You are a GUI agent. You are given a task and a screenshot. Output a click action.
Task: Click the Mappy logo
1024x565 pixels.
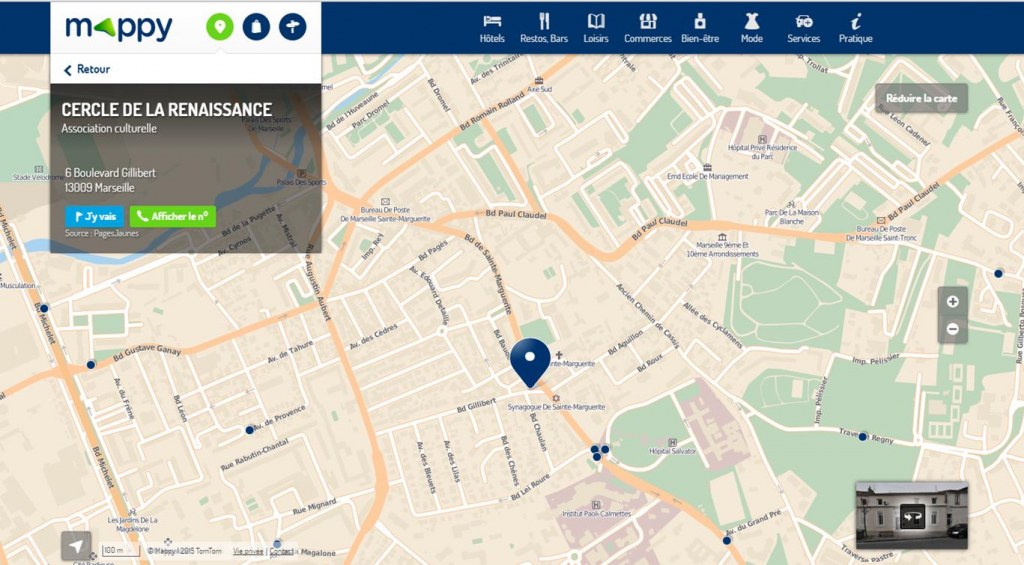(x=119, y=27)
